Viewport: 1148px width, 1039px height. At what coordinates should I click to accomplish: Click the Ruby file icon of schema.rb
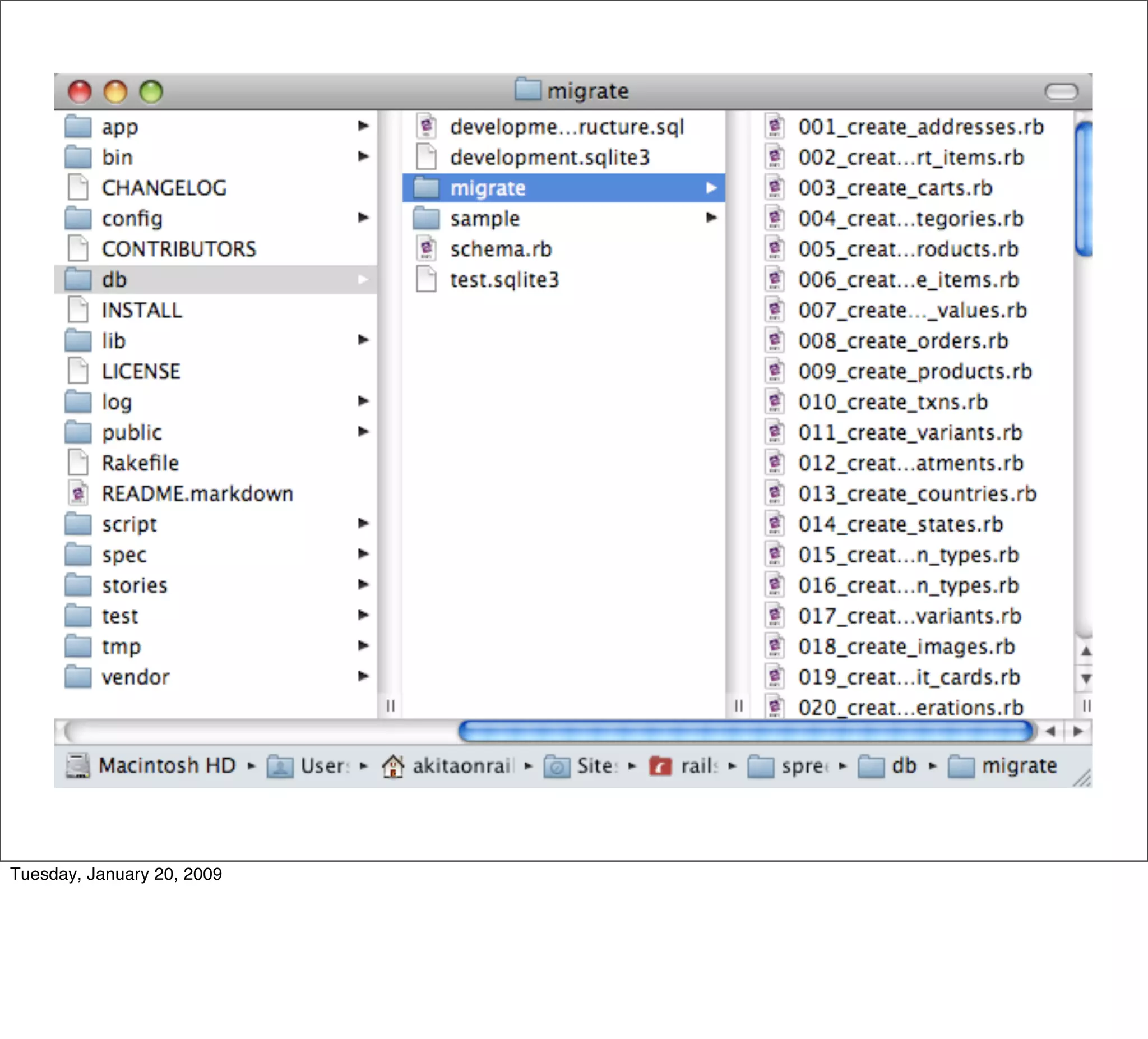426,249
